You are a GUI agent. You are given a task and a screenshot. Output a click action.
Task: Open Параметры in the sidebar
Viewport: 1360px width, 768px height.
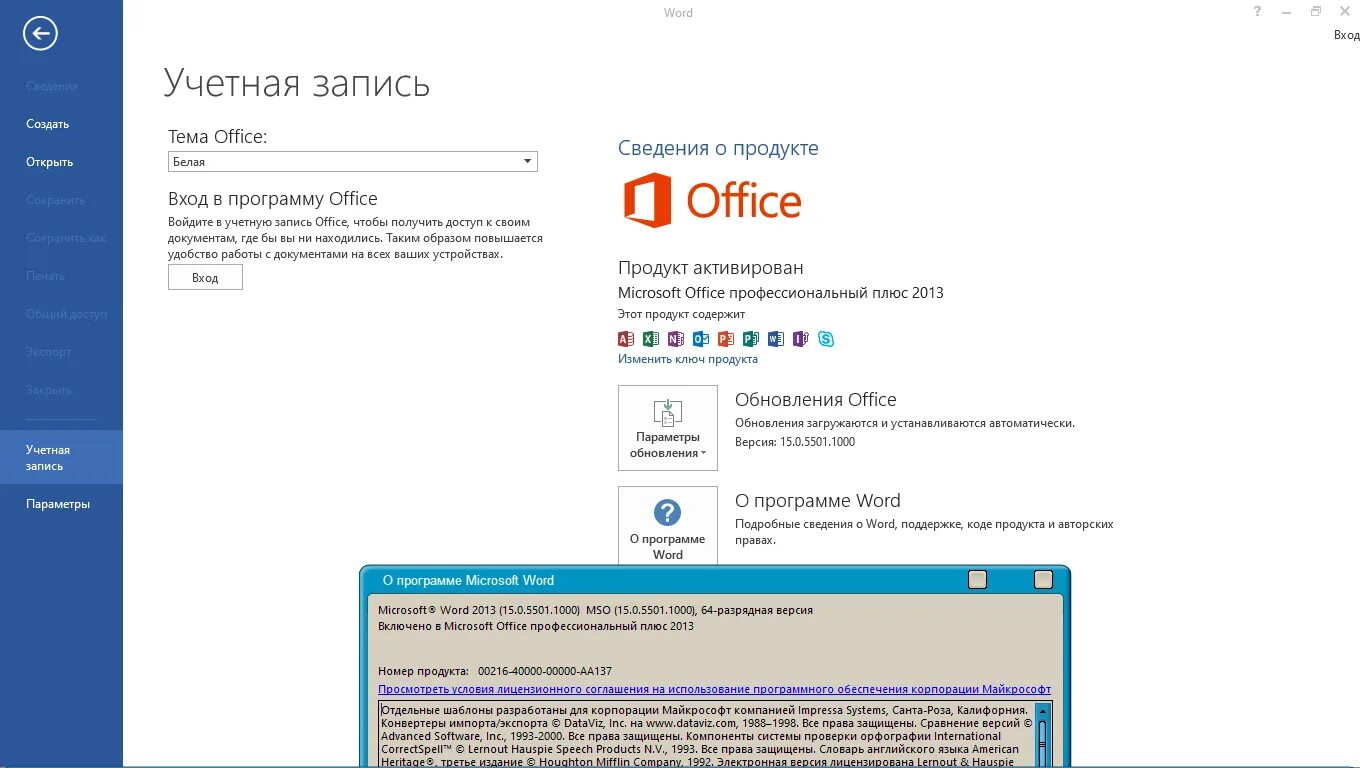pos(61,504)
